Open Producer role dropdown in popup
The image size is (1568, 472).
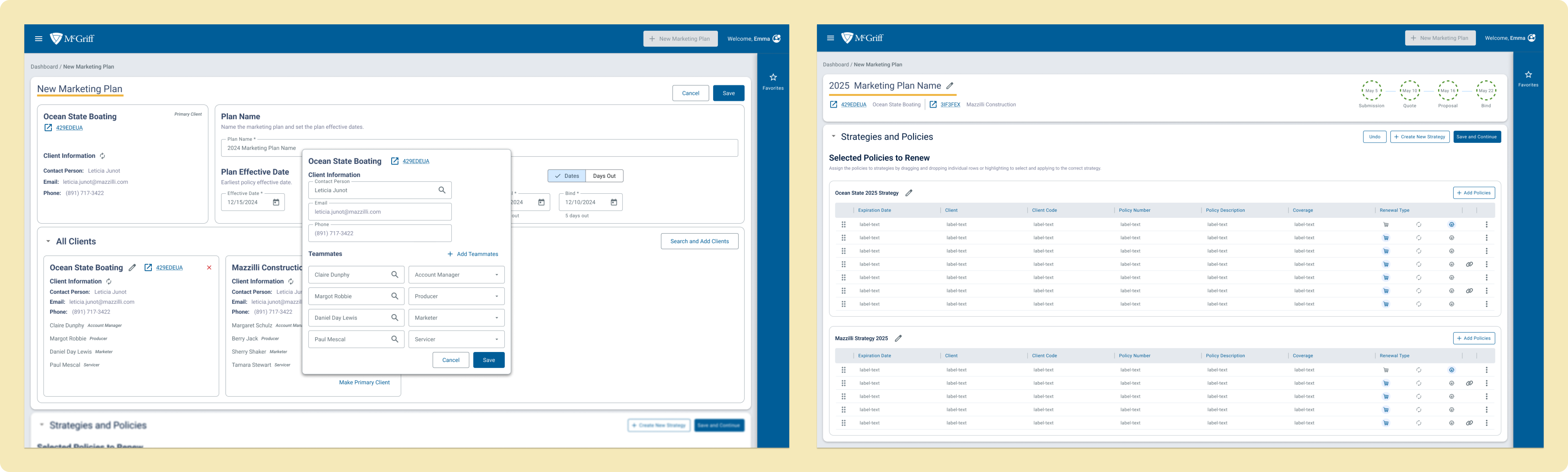click(456, 296)
